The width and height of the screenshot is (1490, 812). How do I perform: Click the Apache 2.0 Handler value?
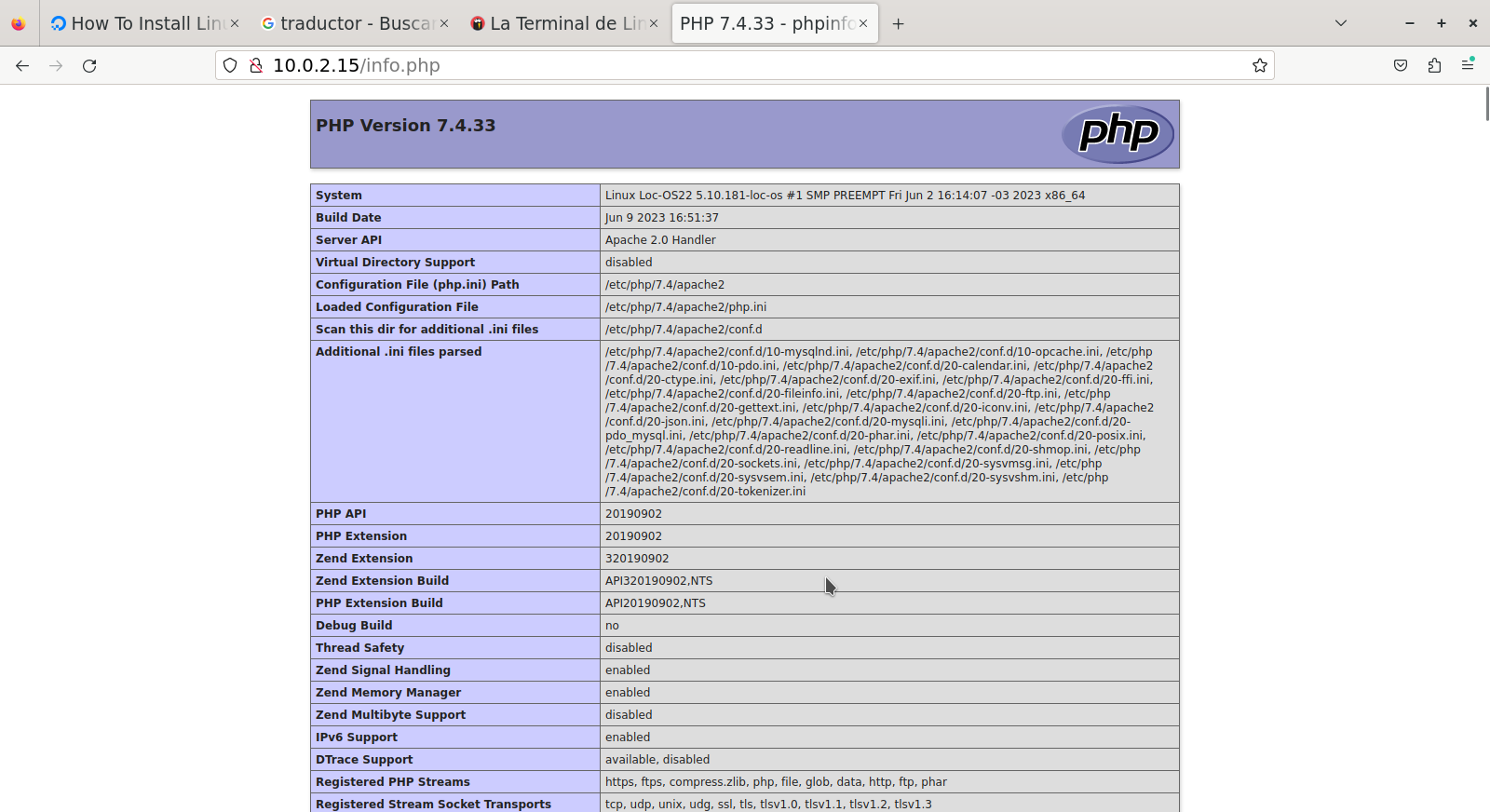(x=660, y=240)
